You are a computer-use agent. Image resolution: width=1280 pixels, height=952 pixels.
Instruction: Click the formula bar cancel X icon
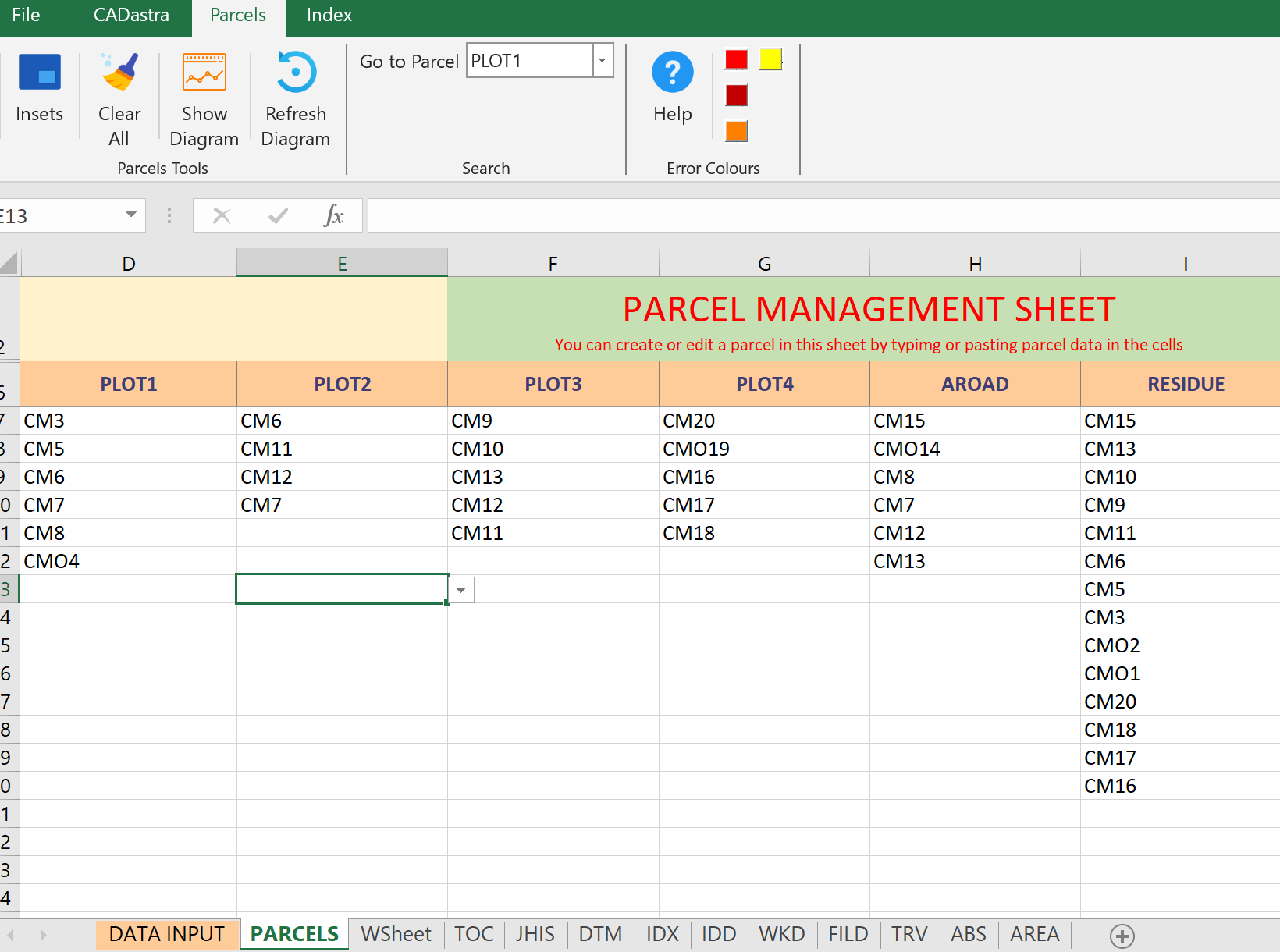[x=222, y=215]
